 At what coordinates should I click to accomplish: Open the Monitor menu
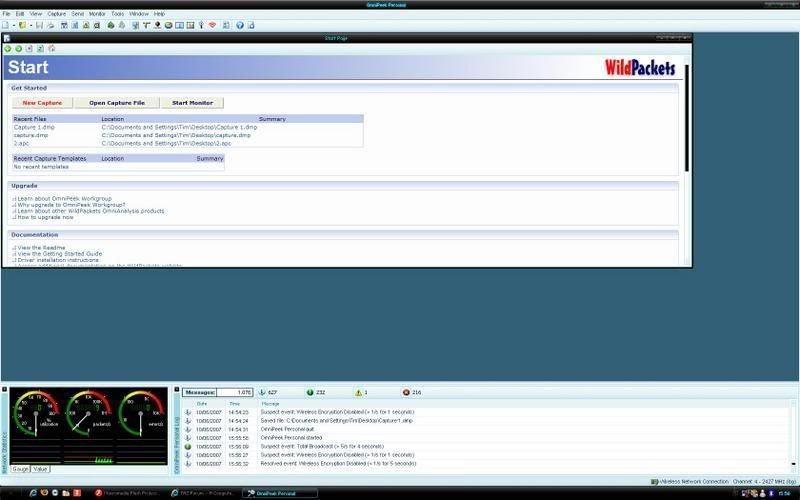[97, 14]
